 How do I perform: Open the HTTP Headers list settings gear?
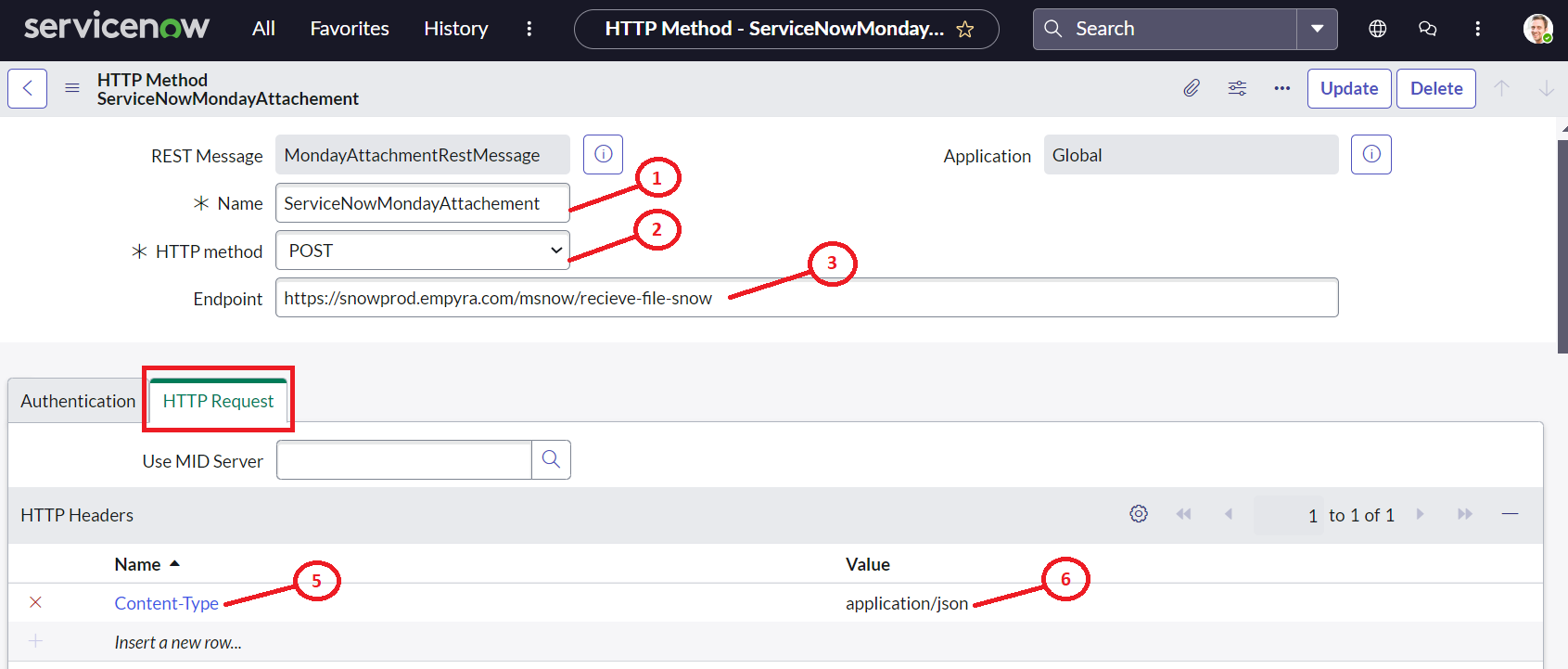pyautogui.click(x=1139, y=514)
